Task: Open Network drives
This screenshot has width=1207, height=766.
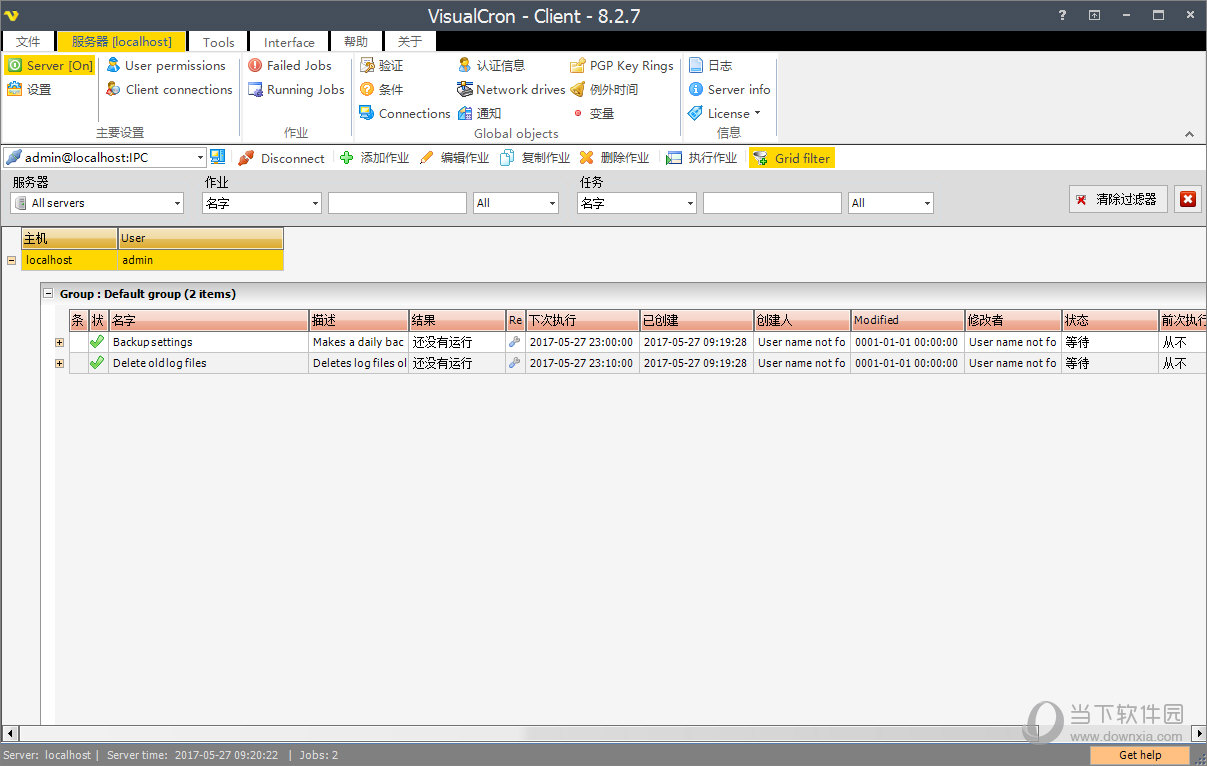Action: (511, 90)
